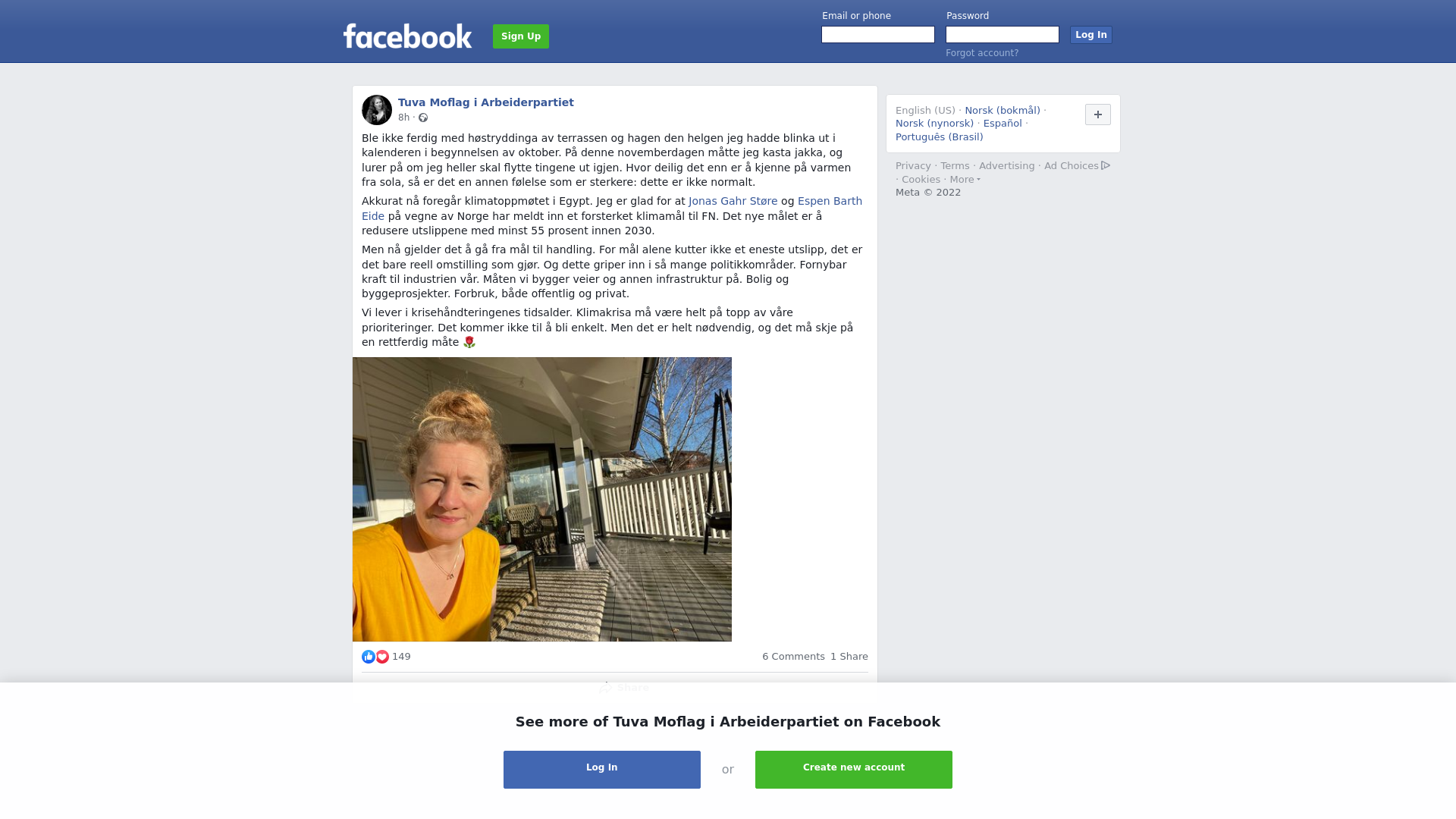Open Tuva Moflag profile picture
This screenshot has height=819, width=1456.
(377, 110)
